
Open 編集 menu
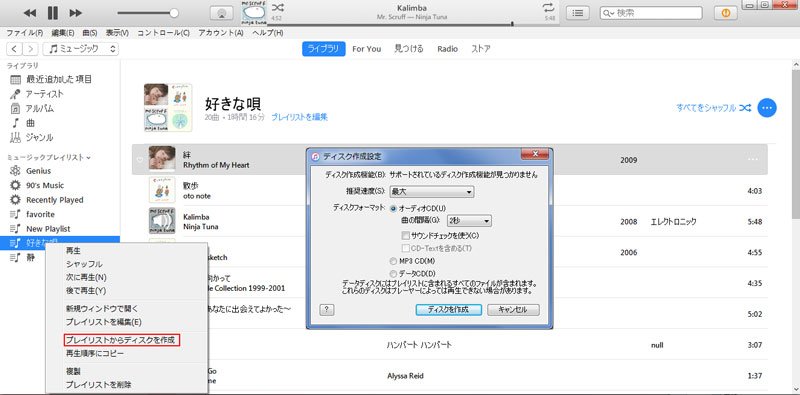(62, 33)
